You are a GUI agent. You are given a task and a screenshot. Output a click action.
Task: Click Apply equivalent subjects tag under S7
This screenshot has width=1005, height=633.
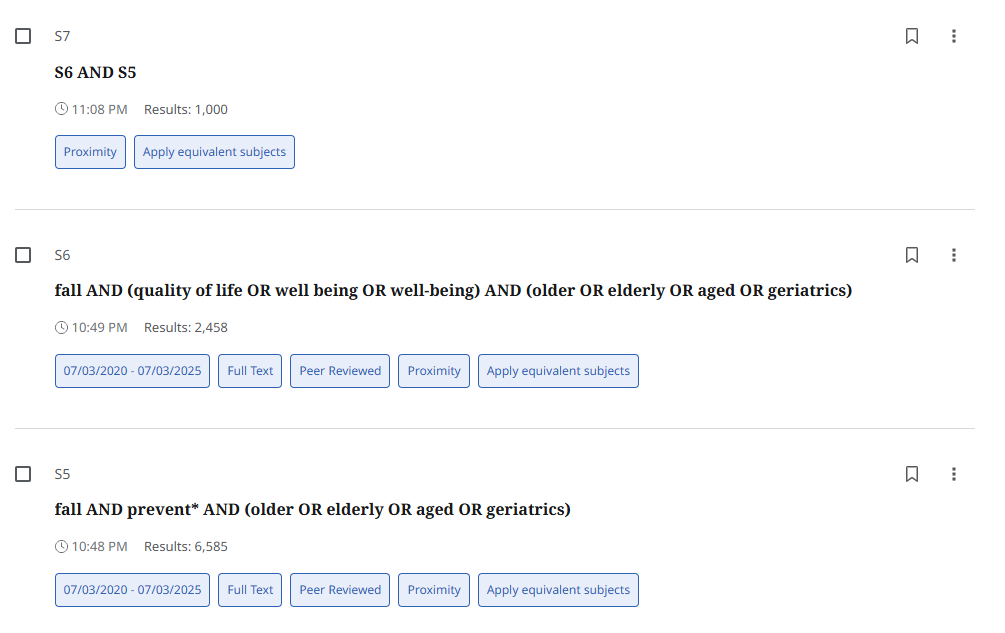click(214, 152)
